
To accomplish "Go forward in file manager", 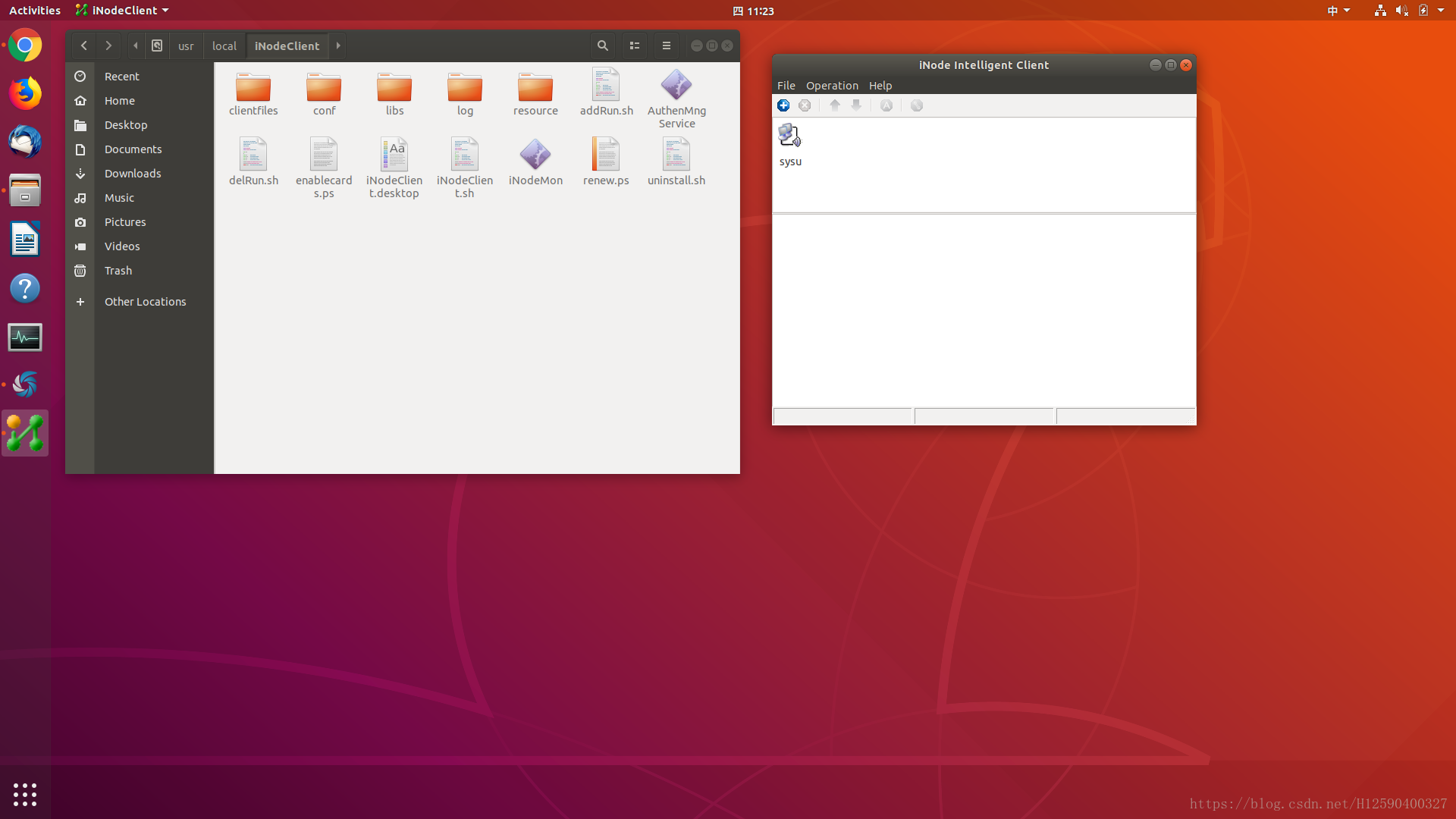I will tap(108, 45).
